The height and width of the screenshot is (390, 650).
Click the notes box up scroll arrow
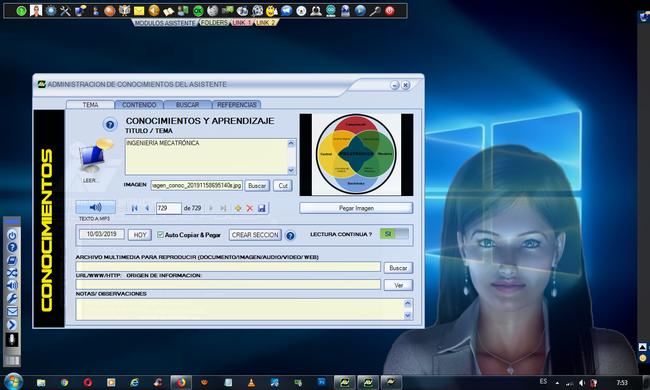407,303
